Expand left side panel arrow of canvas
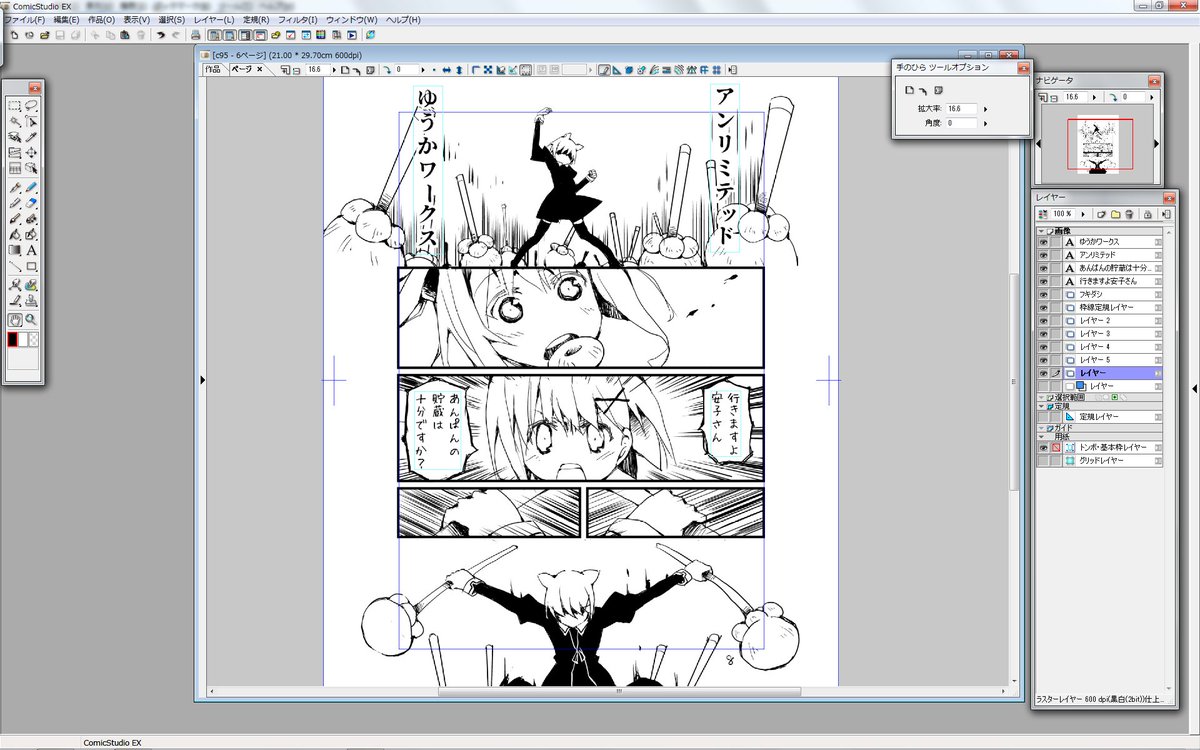This screenshot has height=750, width=1200. tap(203, 379)
